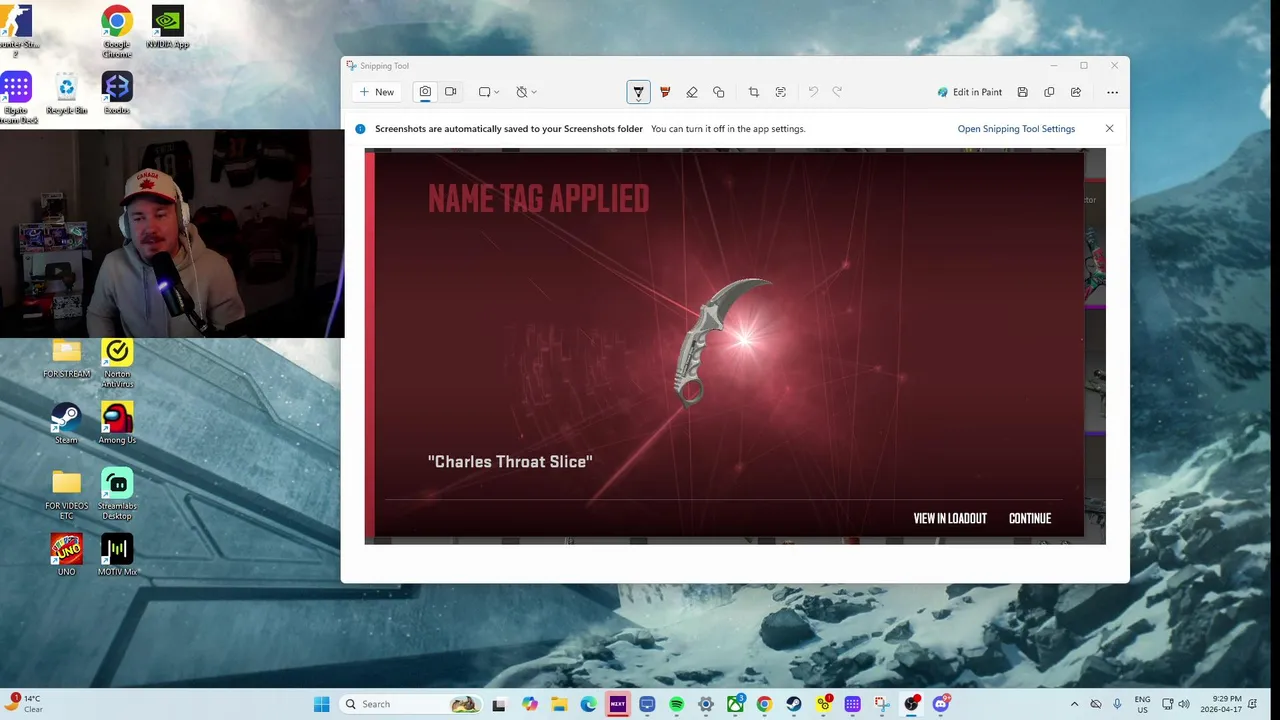This screenshot has width=1280, height=720.
Task: Click the NAME TAG APPLIED heading
Action: (538, 199)
